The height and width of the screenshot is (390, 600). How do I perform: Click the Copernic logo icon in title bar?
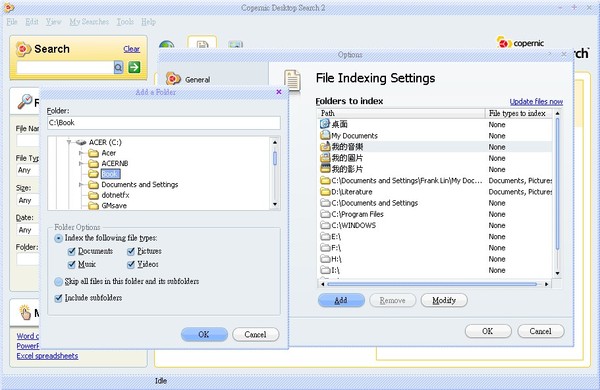pos(9,7)
